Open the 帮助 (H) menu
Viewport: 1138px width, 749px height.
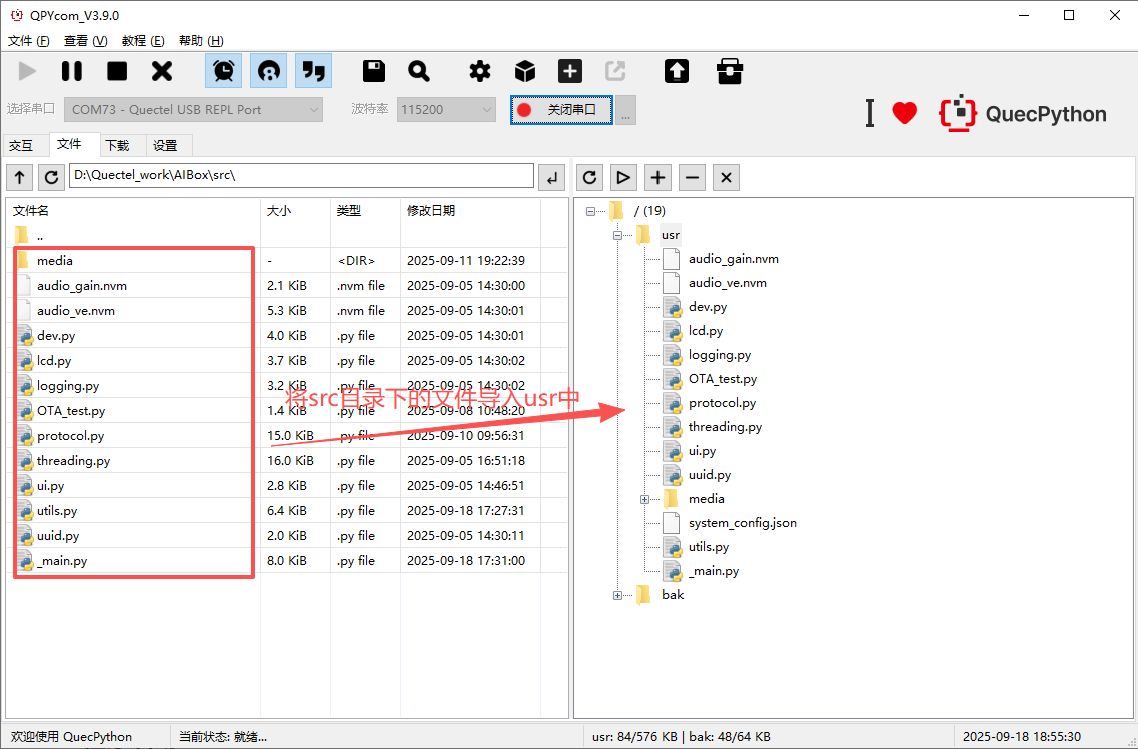tap(201, 41)
